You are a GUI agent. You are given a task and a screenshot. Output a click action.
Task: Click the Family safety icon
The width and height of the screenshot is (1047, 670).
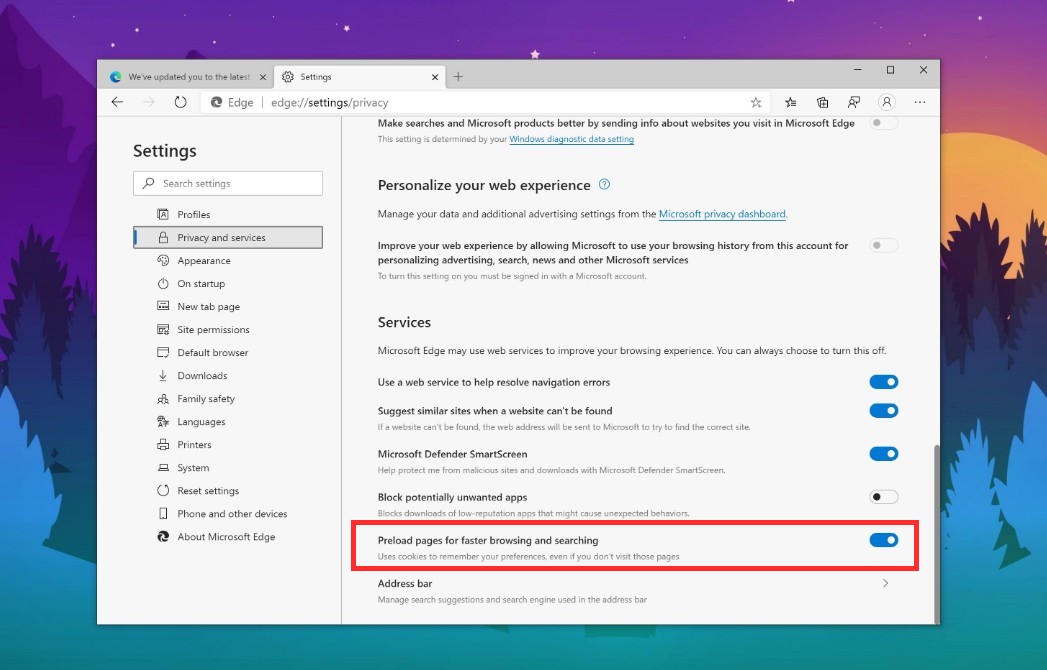click(163, 399)
